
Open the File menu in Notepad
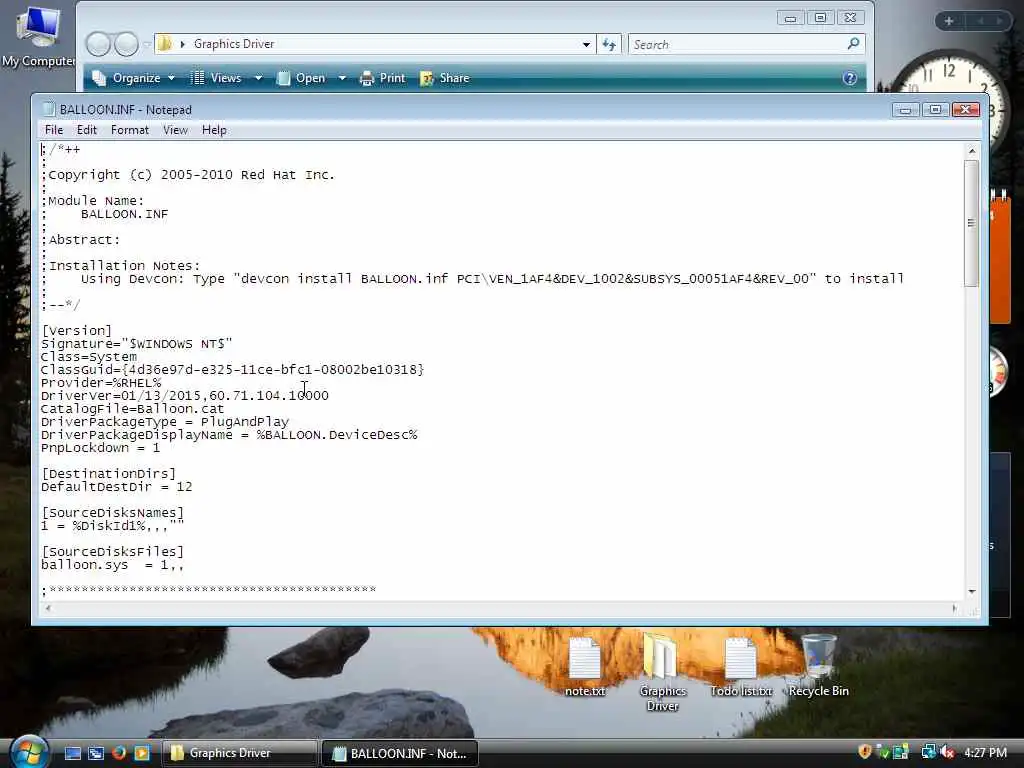tap(54, 130)
